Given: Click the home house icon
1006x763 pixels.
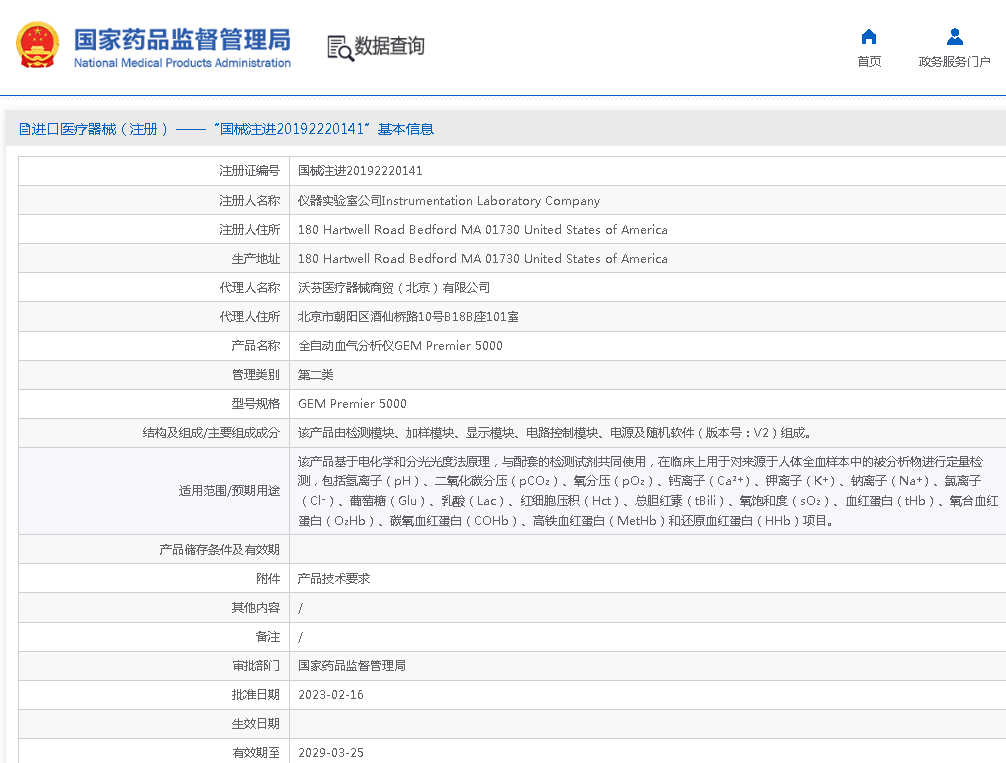Looking at the screenshot, I should point(869,37).
